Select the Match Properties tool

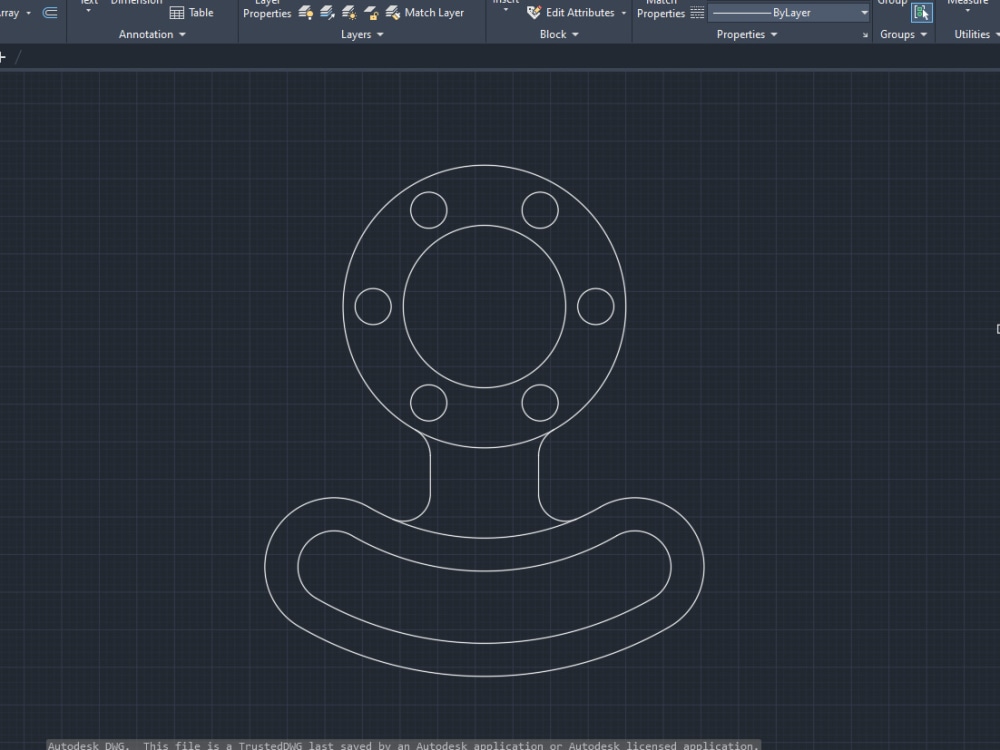[x=661, y=8]
